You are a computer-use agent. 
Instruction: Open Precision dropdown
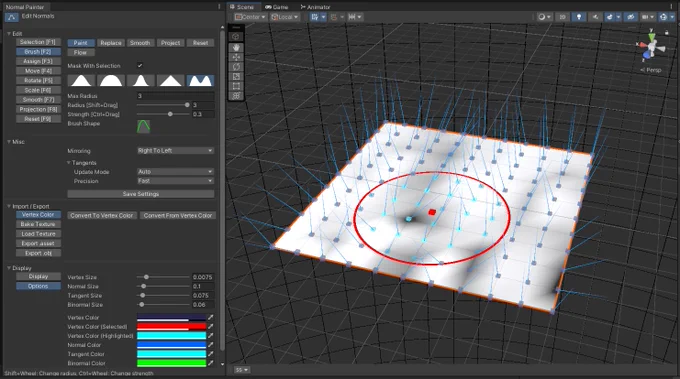(x=175, y=181)
